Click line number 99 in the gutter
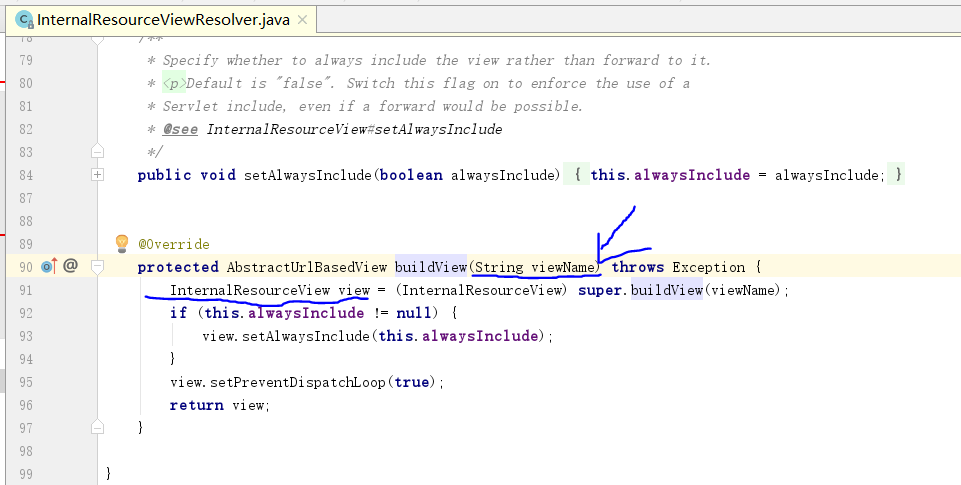The width and height of the screenshot is (961, 485). pyautogui.click(x=26, y=474)
